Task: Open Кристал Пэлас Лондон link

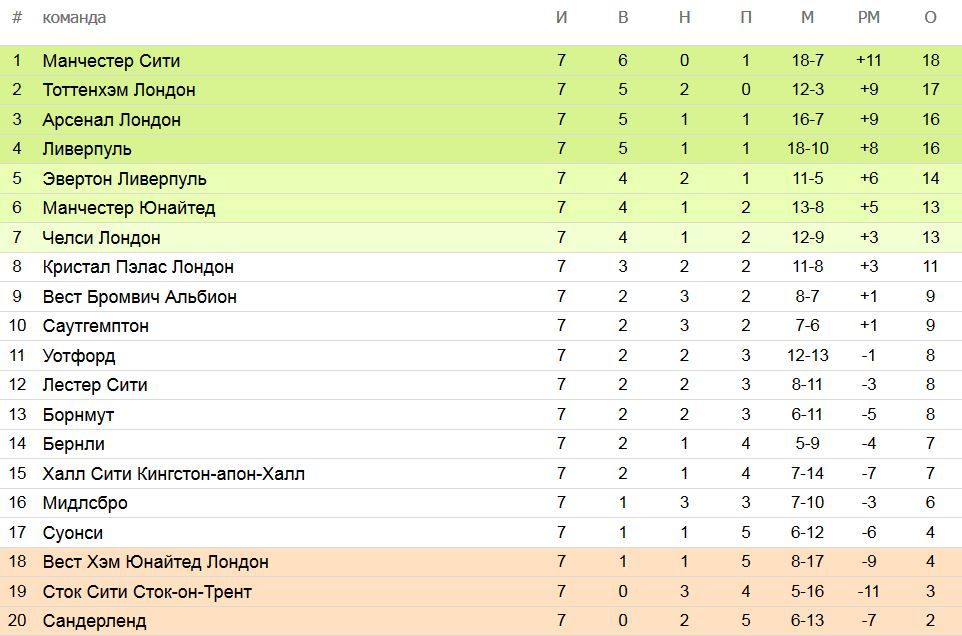Action: [138, 267]
